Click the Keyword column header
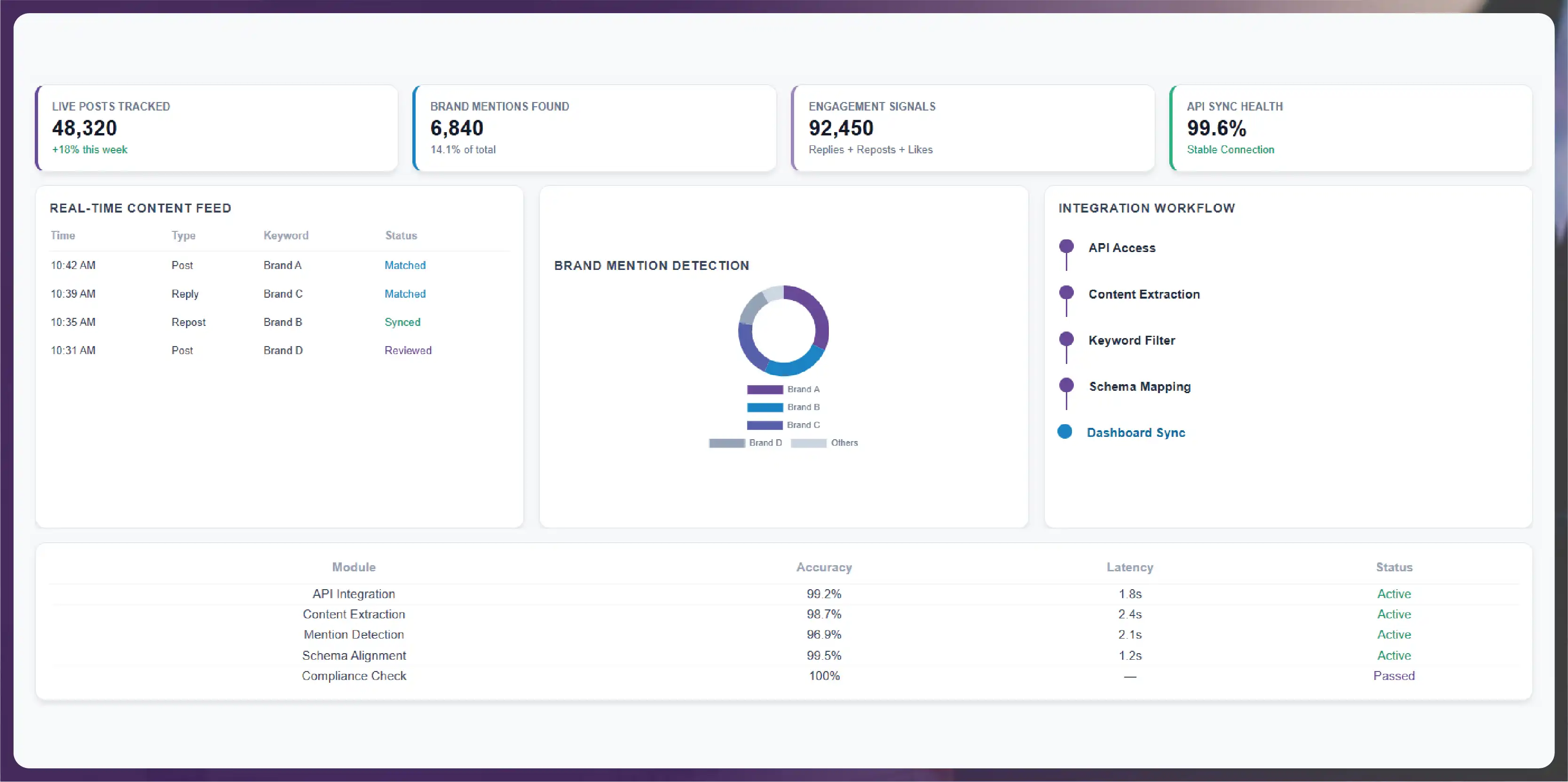This screenshot has height=782, width=1568. coord(286,236)
